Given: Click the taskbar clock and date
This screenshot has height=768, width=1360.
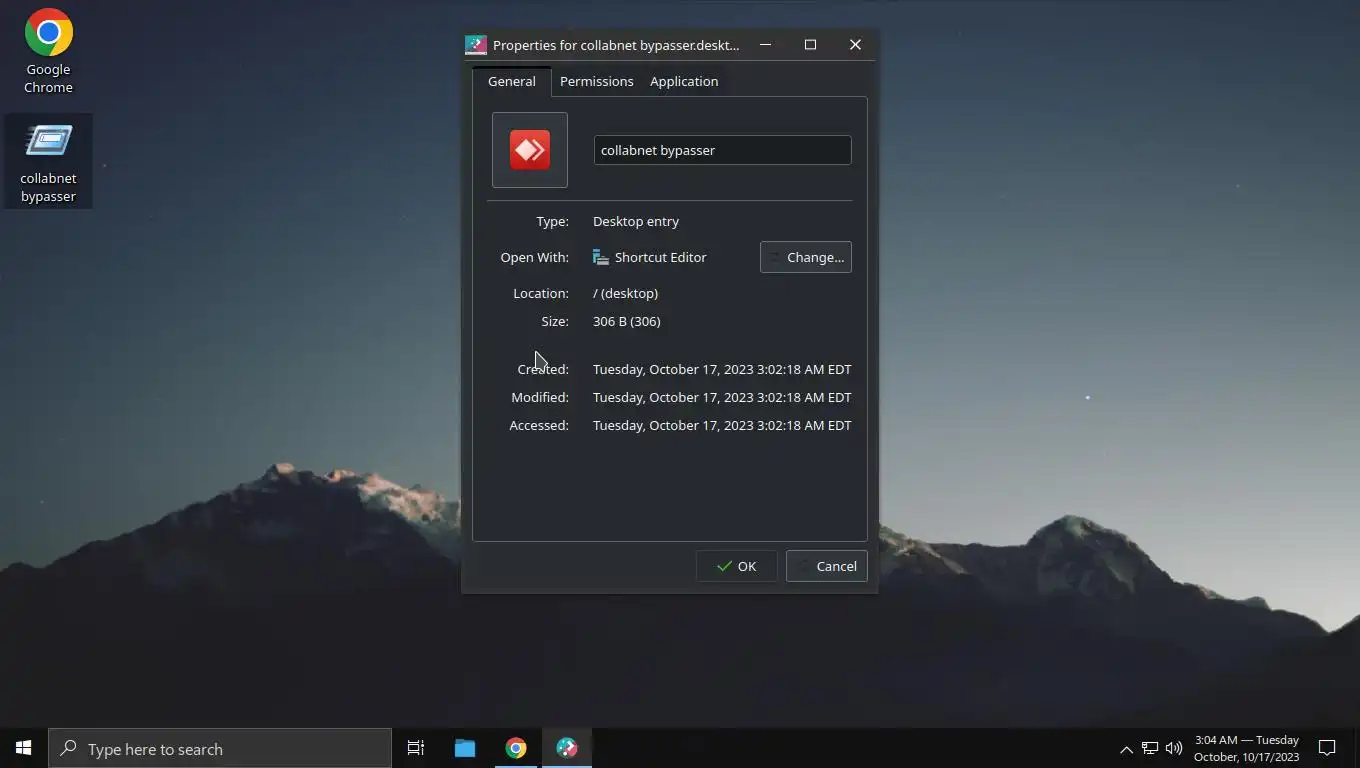Looking at the screenshot, I should [x=1246, y=748].
